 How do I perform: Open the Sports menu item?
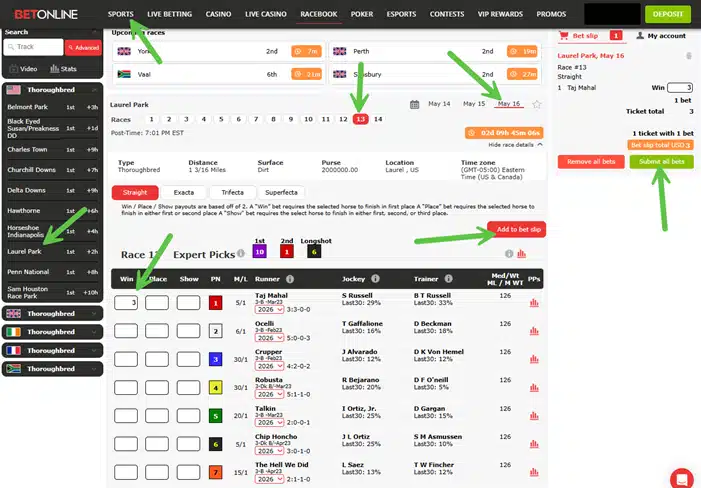[120, 14]
